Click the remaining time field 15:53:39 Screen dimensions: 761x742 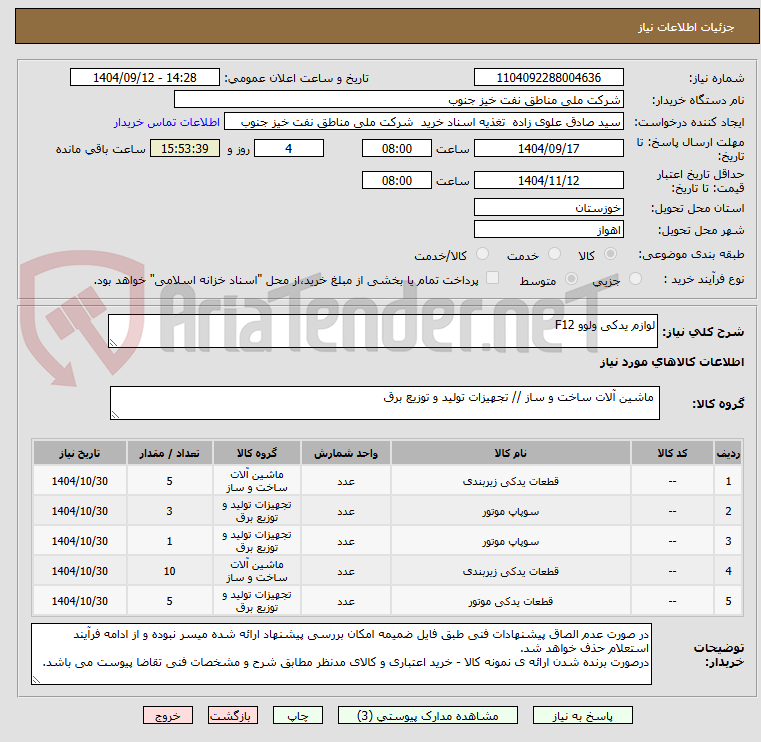tap(185, 148)
